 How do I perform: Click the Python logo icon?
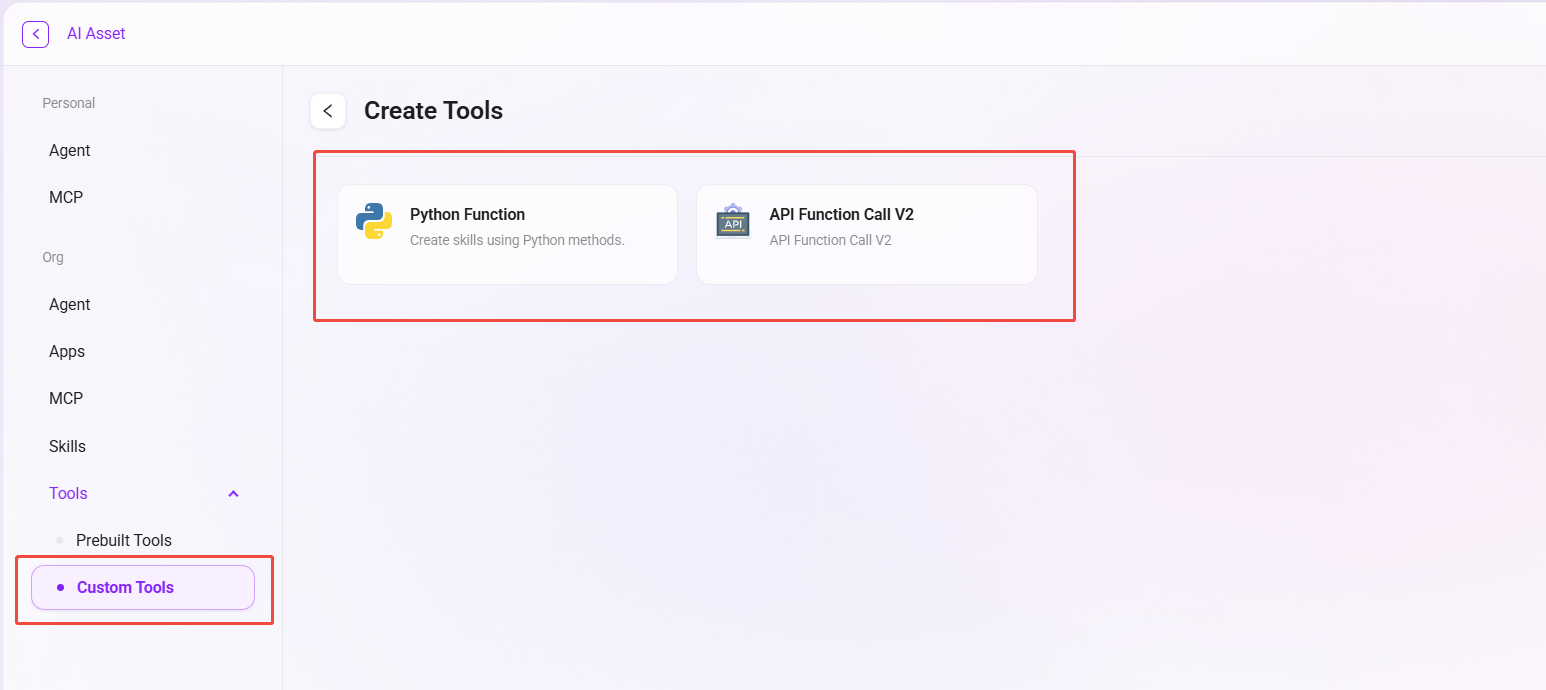374,221
